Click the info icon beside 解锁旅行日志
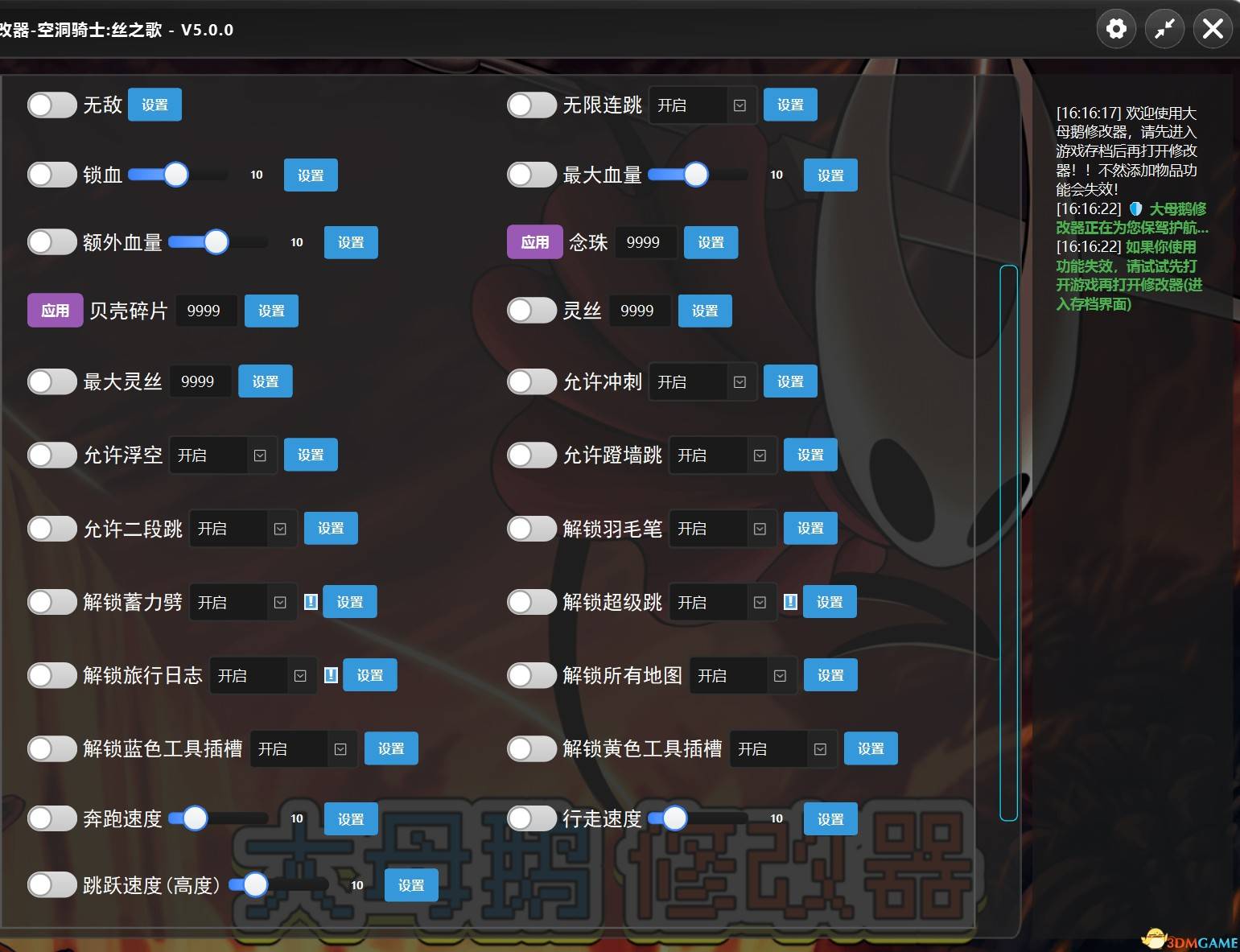 click(331, 675)
